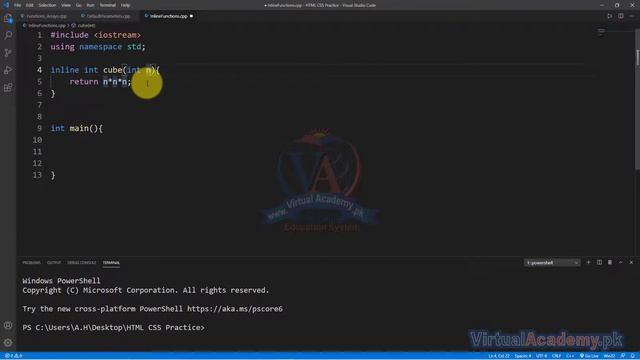Screen dimensions: 640x360
Task: Change the CRLF line ending setting
Action: click(x=556, y=356)
